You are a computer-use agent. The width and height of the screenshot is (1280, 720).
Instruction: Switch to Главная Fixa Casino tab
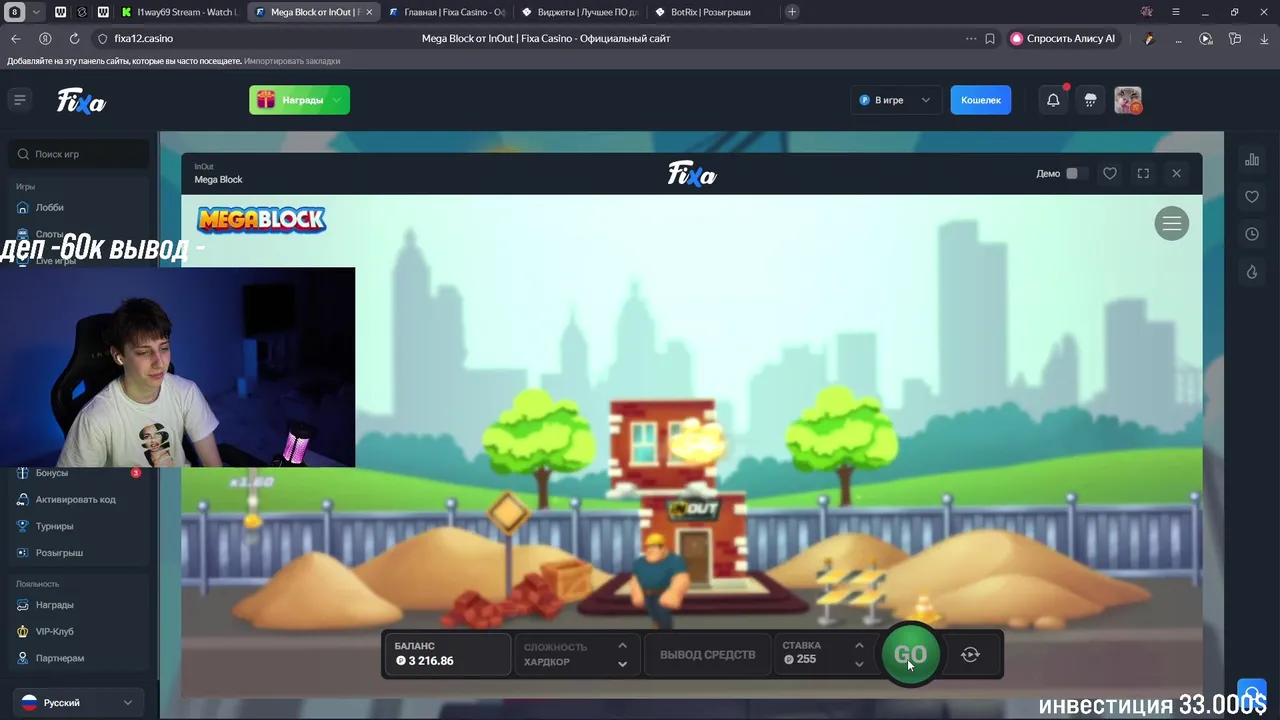tap(447, 12)
